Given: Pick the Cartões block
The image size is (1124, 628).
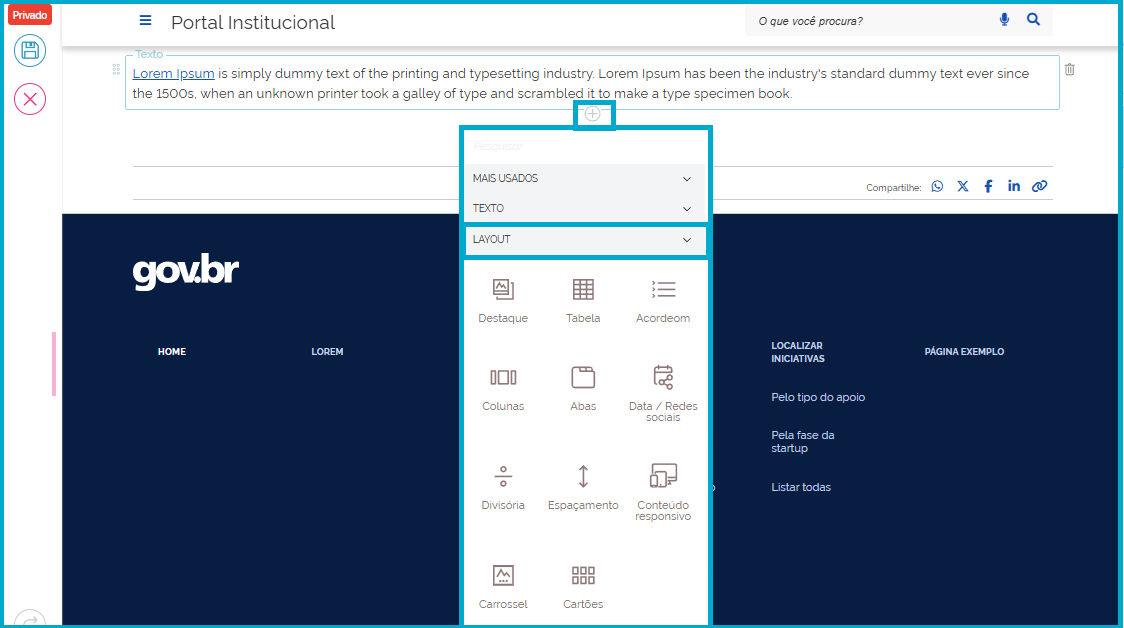Looking at the screenshot, I should (583, 586).
